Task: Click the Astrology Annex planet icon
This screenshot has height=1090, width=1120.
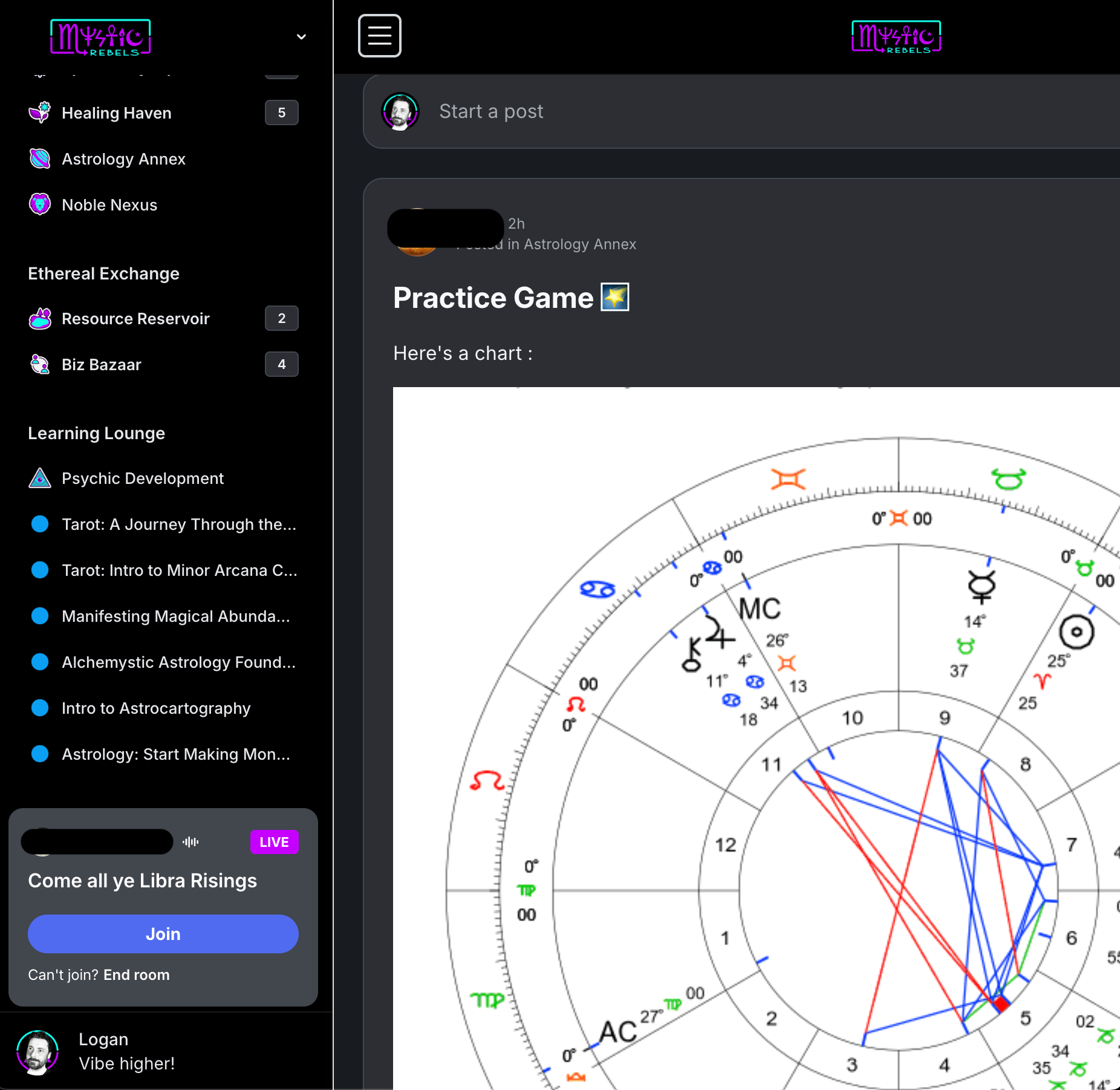Action: point(40,158)
